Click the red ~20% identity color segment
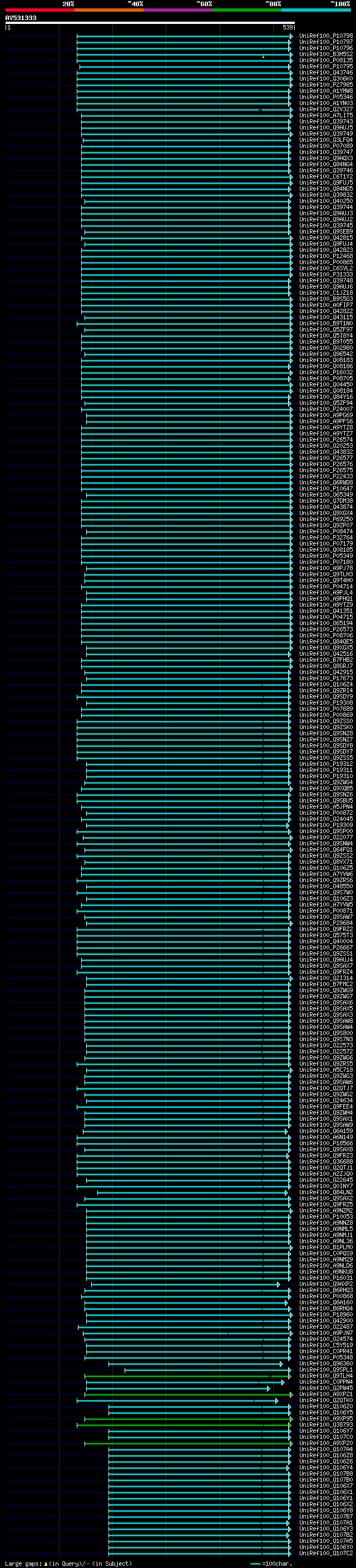 (40, 10)
